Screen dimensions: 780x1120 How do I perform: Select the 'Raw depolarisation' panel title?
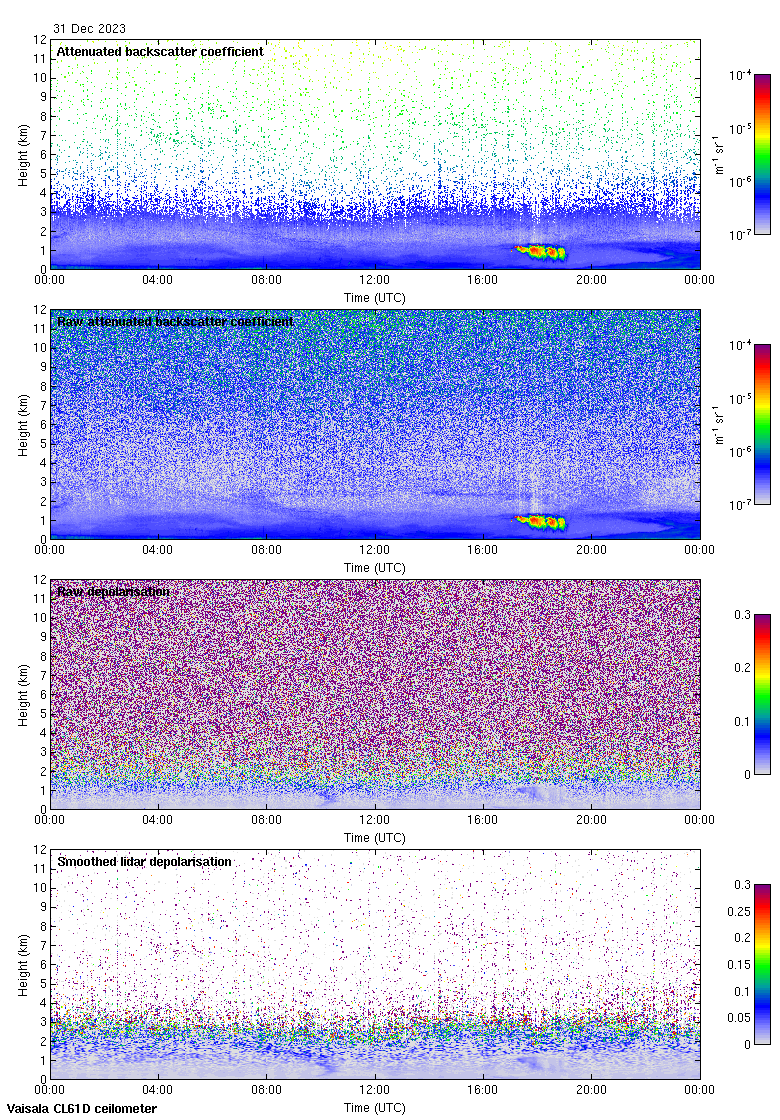pyautogui.click(x=112, y=591)
